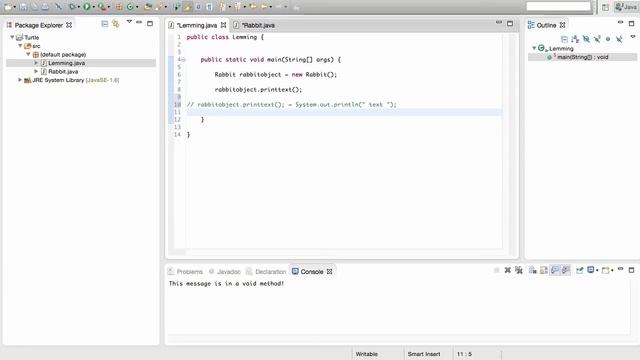Click the New file wizard toolbar icon

pyautogui.click(x=8, y=7)
